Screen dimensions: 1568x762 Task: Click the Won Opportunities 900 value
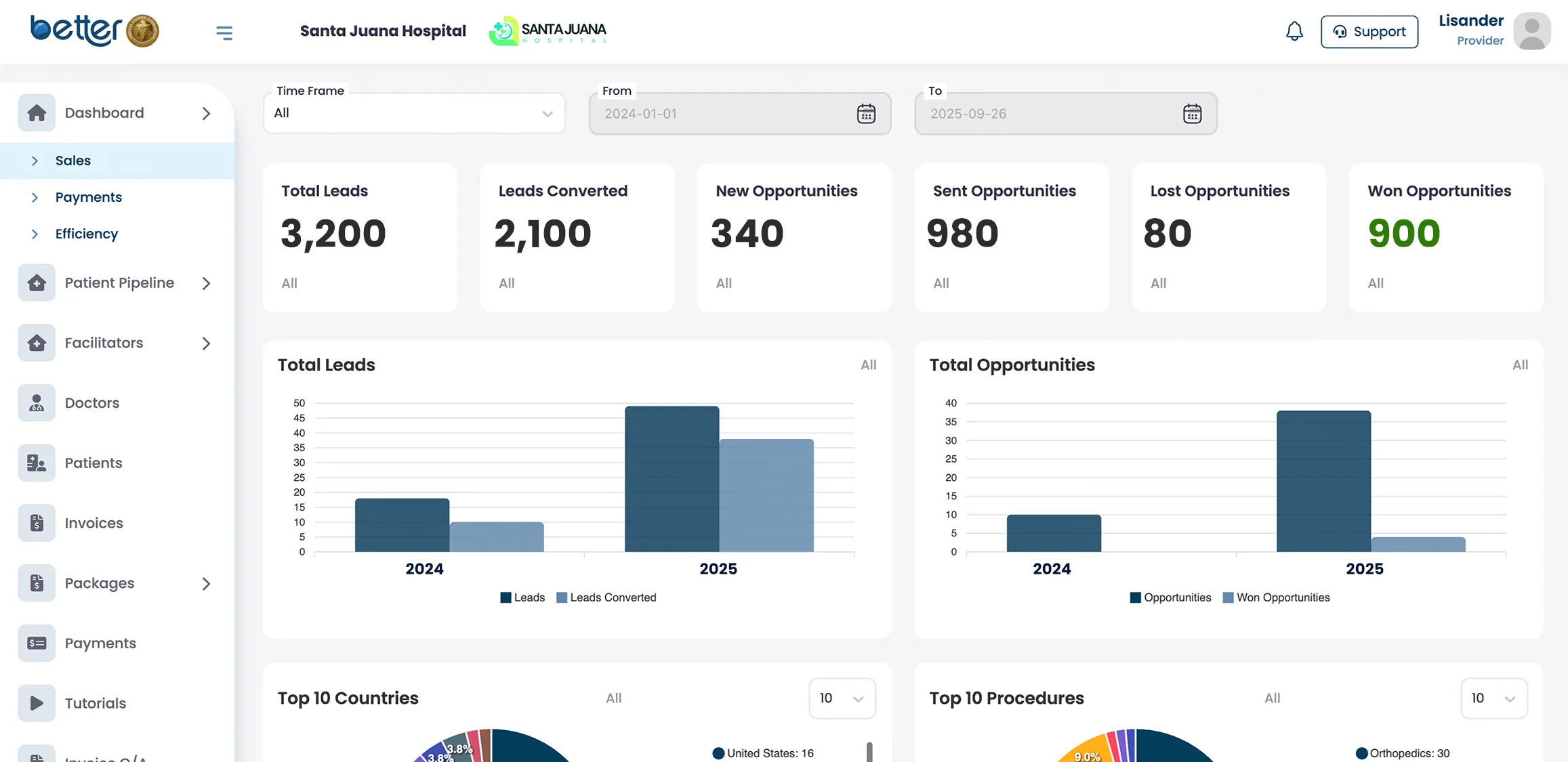coord(1404,233)
